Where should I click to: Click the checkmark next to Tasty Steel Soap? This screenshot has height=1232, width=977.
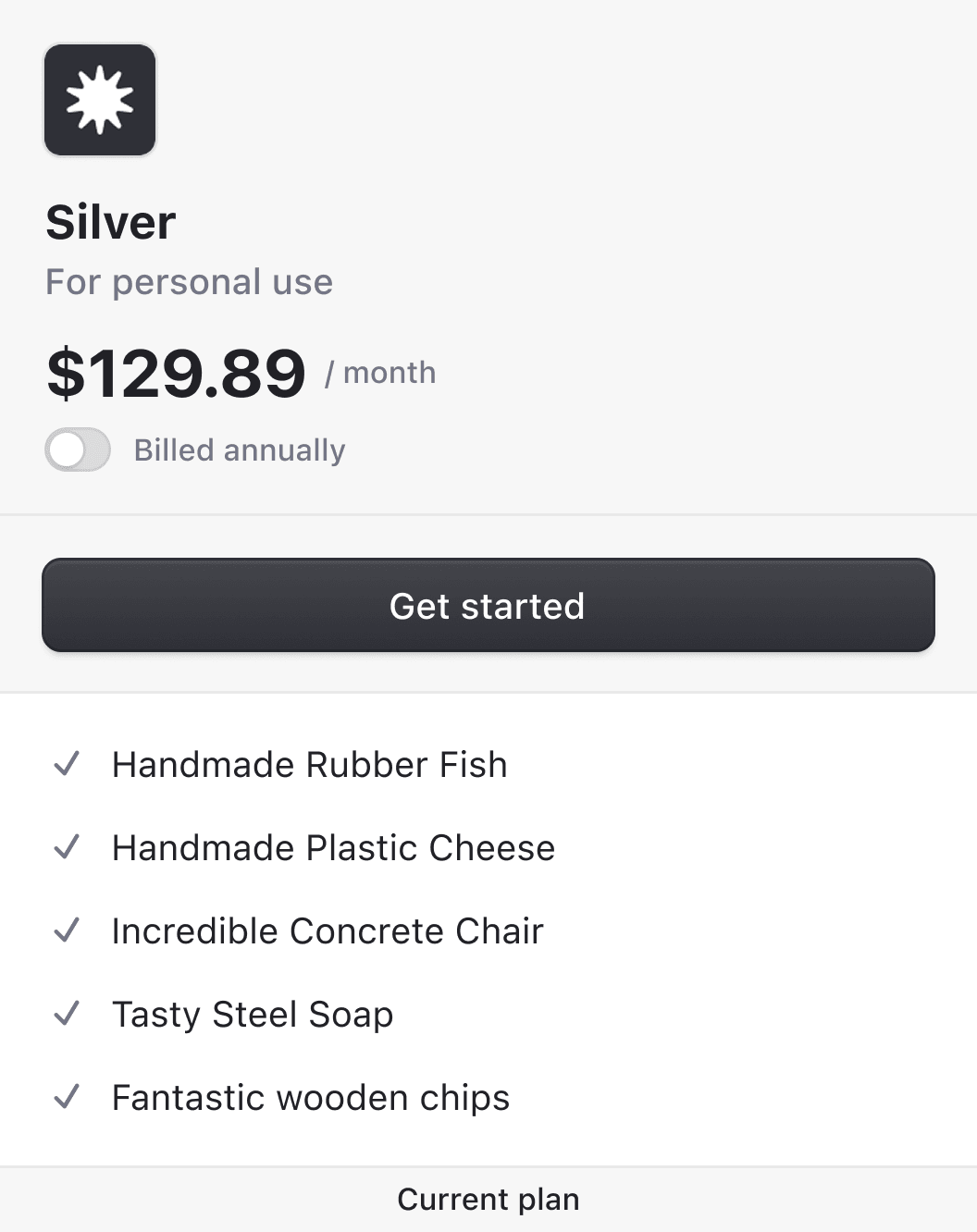click(x=67, y=1014)
